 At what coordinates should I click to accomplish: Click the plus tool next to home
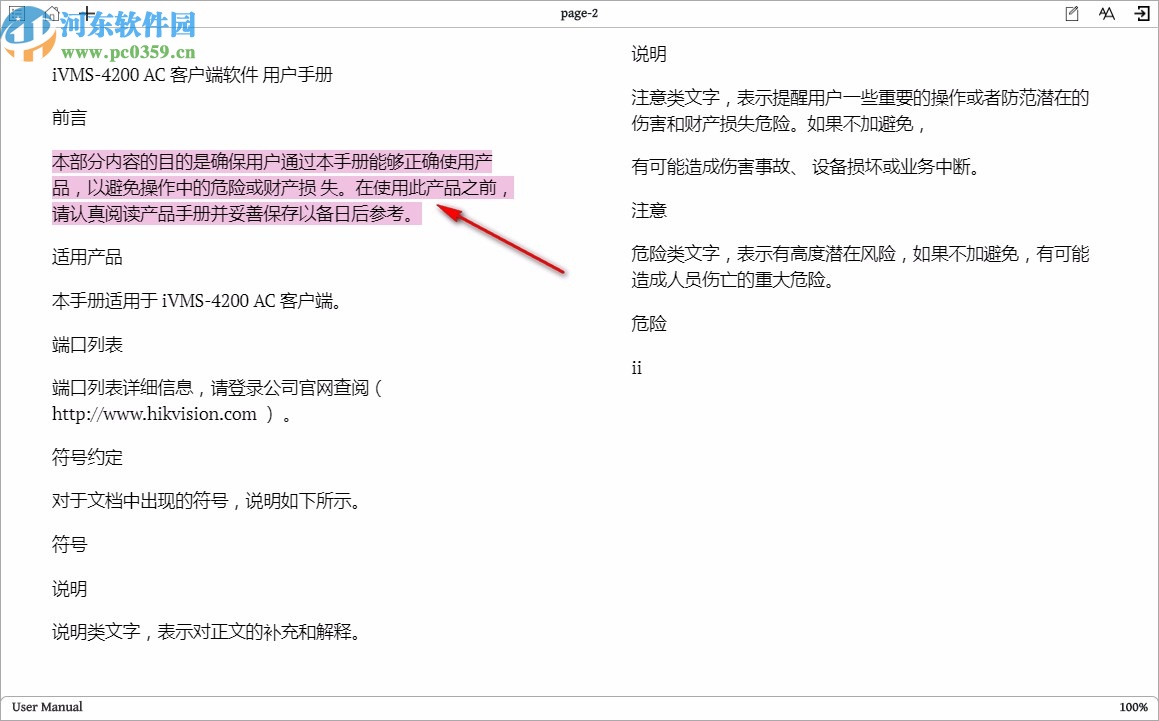coord(86,13)
